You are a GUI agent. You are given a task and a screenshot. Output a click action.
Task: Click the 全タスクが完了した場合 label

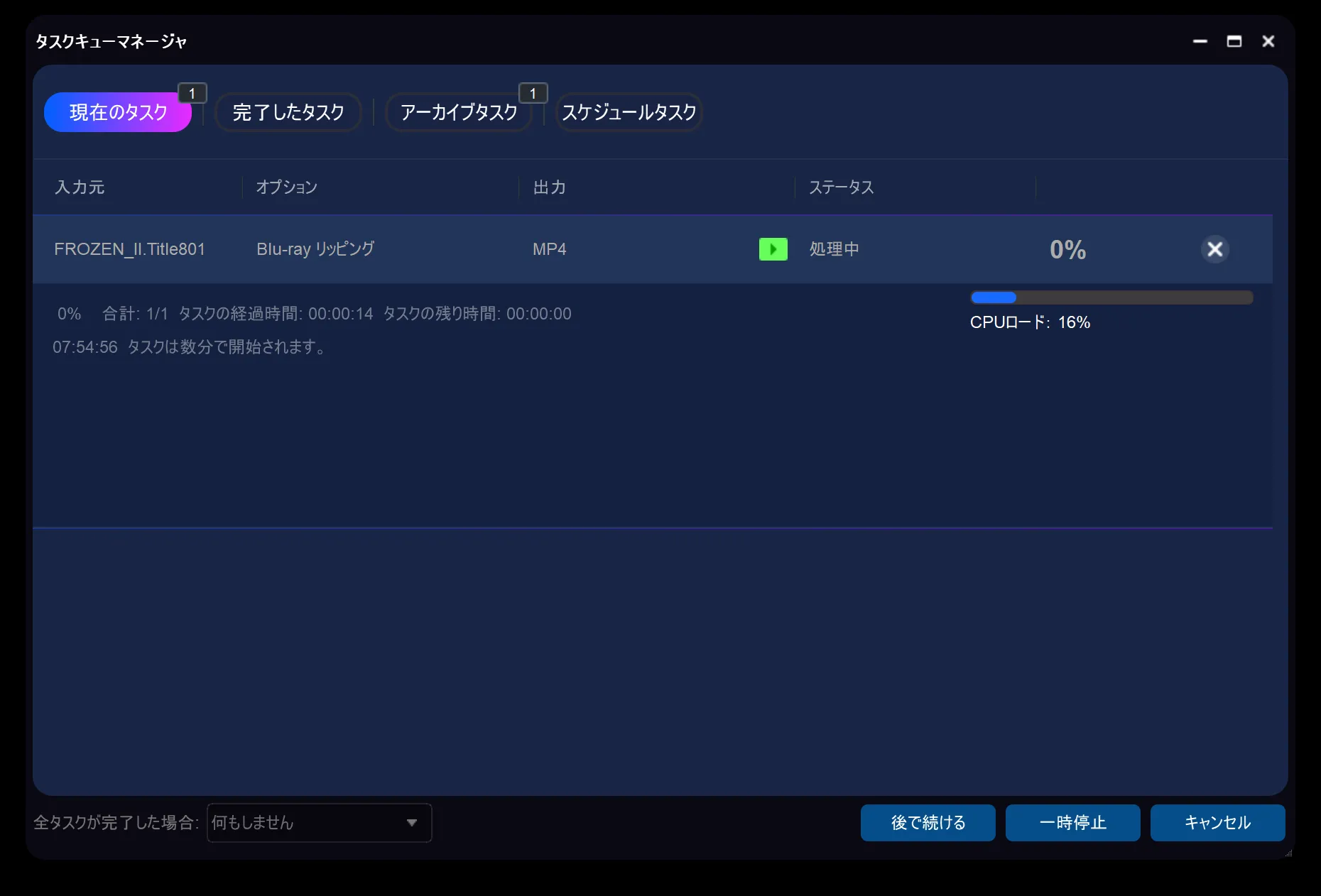click(116, 823)
